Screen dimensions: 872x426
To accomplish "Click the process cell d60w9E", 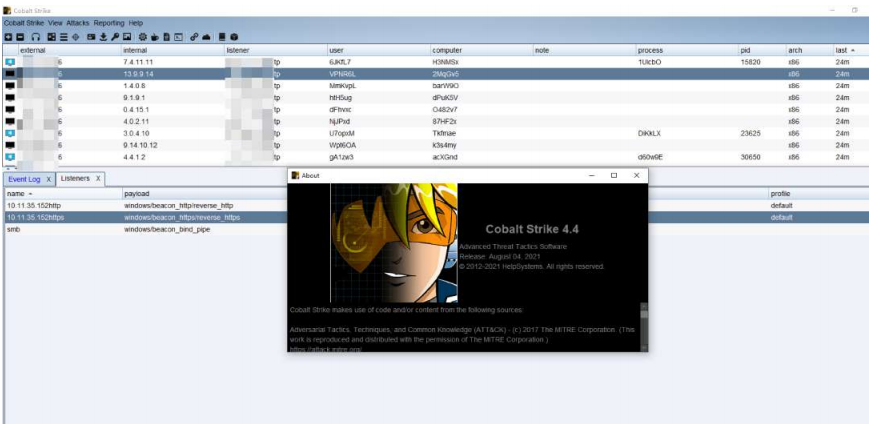I will (x=651, y=157).
